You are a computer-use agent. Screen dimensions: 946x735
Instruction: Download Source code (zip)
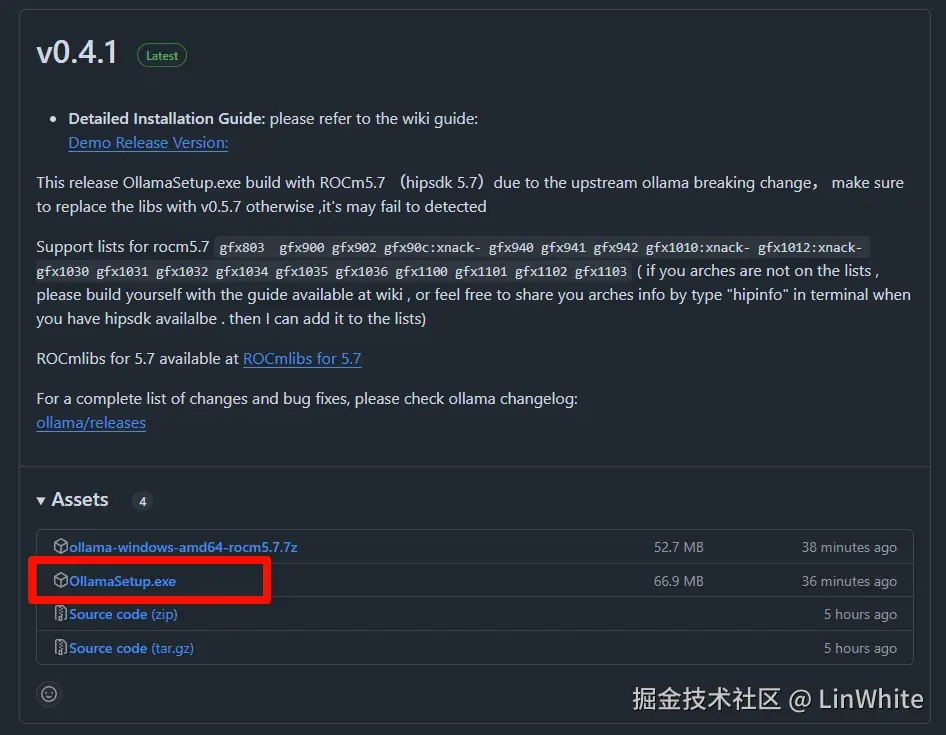tap(122, 614)
